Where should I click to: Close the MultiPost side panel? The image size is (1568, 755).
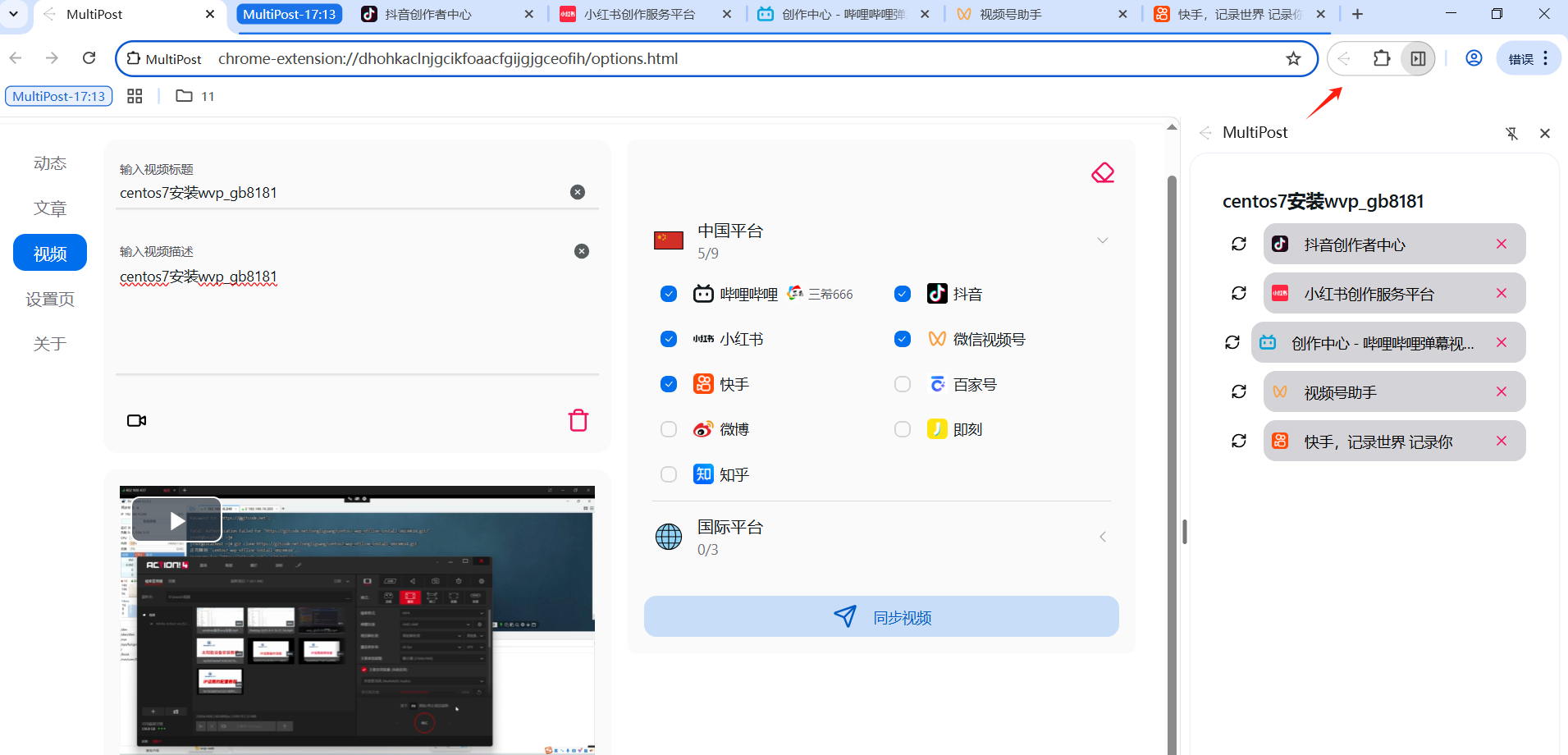coord(1545,133)
